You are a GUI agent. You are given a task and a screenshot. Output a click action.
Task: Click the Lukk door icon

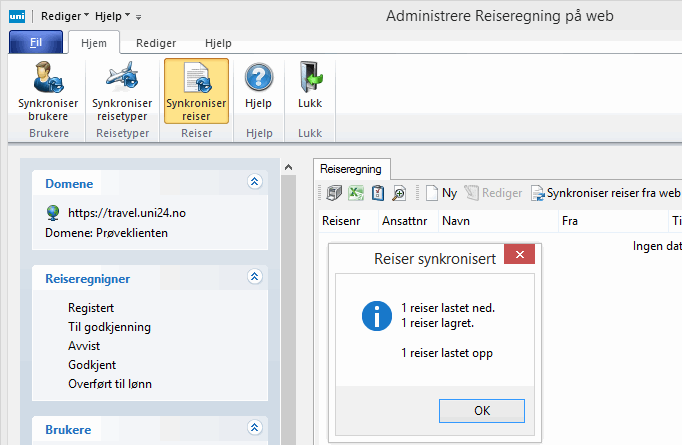pyautogui.click(x=310, y=78)
